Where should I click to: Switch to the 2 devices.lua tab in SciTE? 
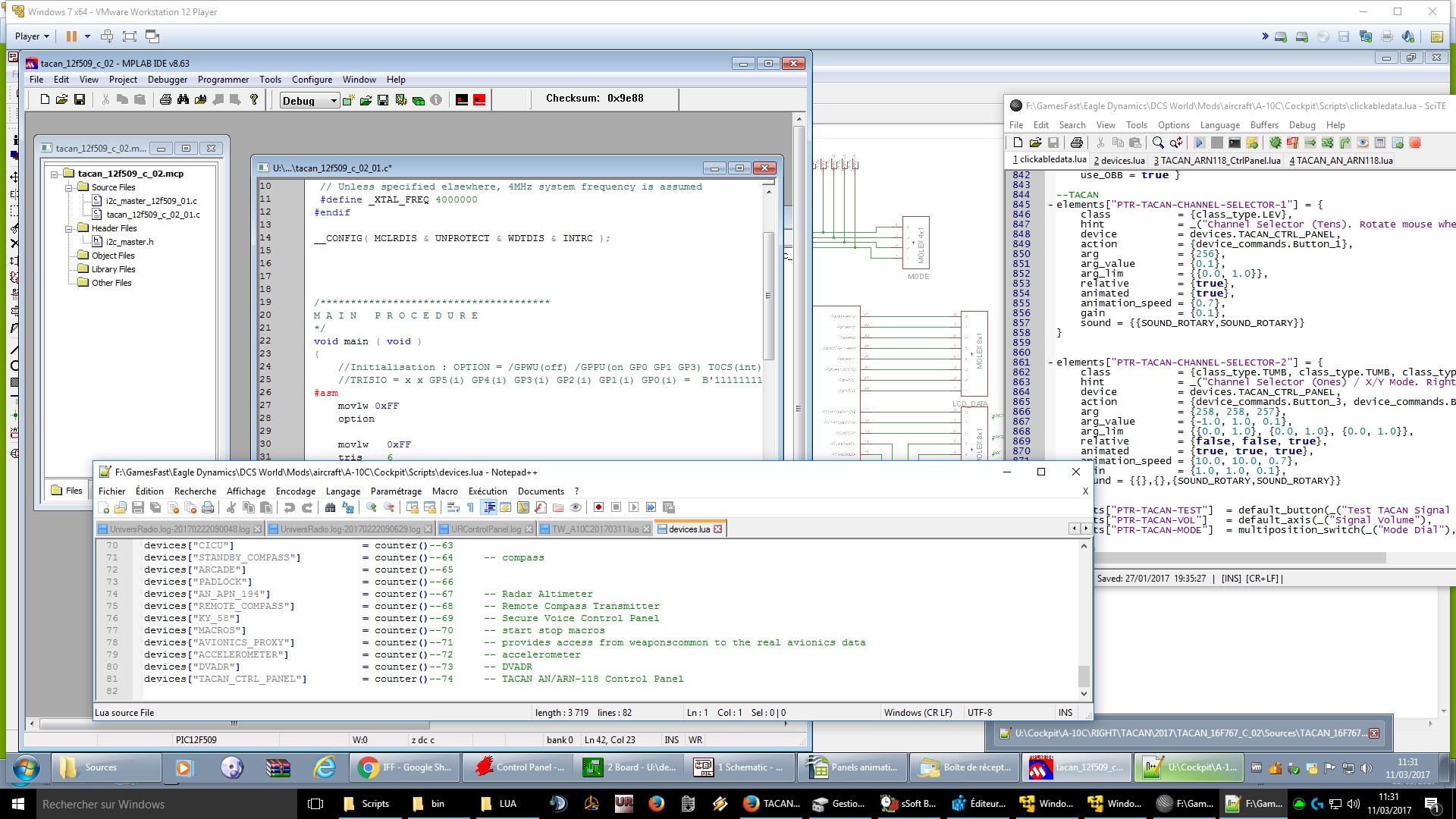point(1119,160)
